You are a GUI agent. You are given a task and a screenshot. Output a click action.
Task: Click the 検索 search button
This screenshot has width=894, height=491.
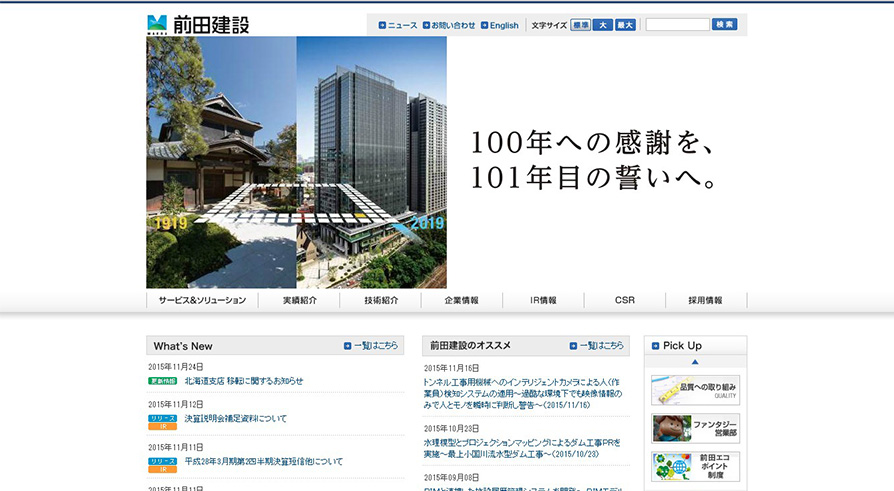point(725,24)
